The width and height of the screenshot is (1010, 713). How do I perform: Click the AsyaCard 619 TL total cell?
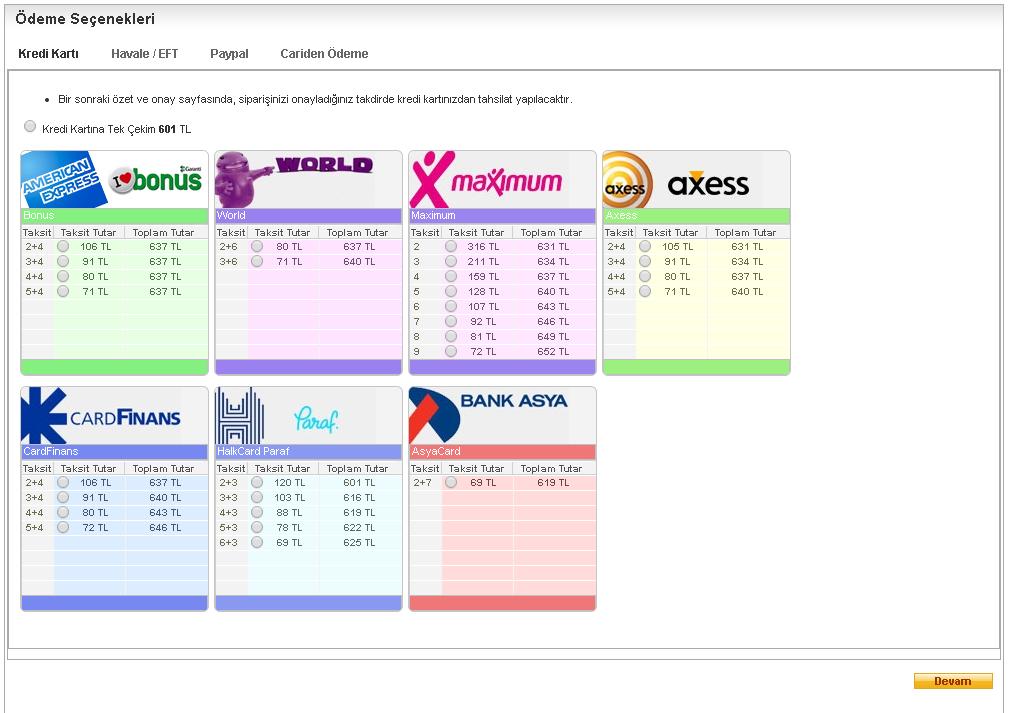(553, 482)
